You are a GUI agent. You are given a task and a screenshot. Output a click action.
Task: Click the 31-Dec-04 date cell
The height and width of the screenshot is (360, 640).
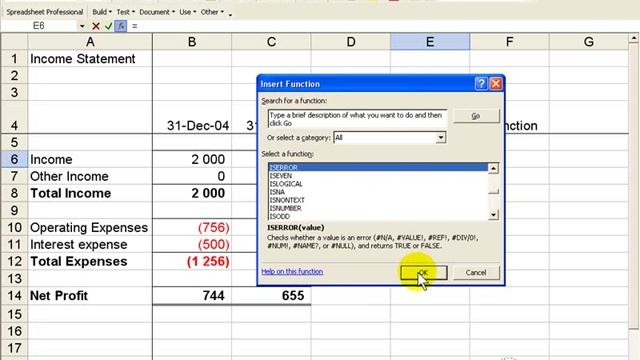coord(192,118)
